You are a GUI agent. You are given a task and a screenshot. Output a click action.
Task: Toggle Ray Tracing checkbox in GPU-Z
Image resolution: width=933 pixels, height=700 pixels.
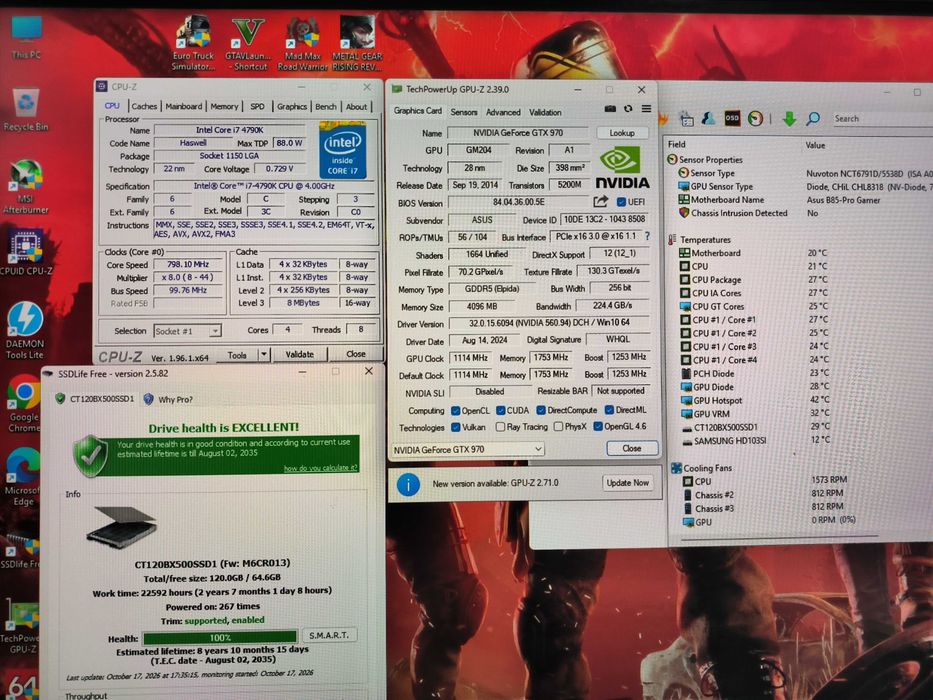[x=500, y=427]
